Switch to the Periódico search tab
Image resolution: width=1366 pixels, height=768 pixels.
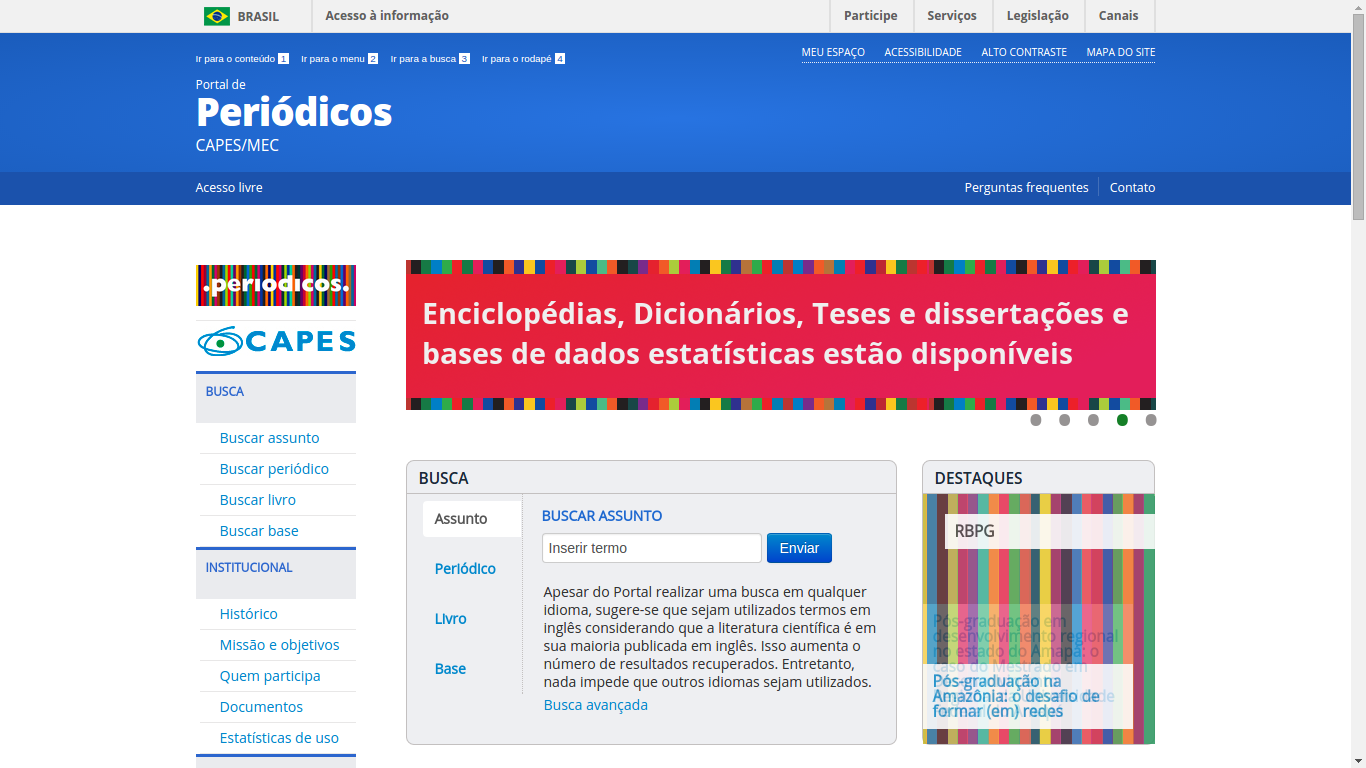click(x=465, y=569)
